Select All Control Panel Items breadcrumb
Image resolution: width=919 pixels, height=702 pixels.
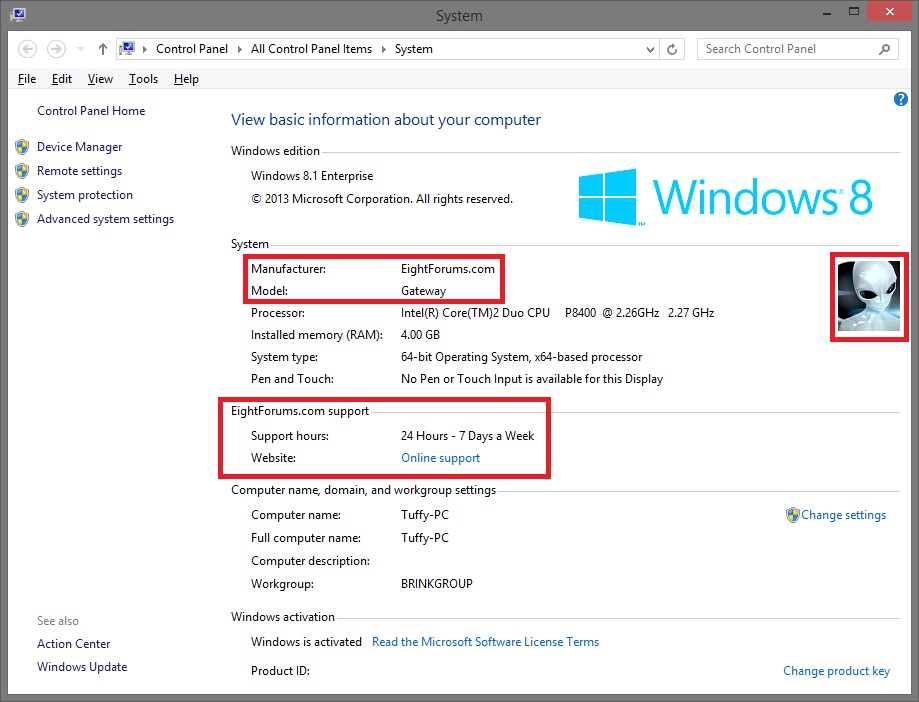(x=311, y=49)
